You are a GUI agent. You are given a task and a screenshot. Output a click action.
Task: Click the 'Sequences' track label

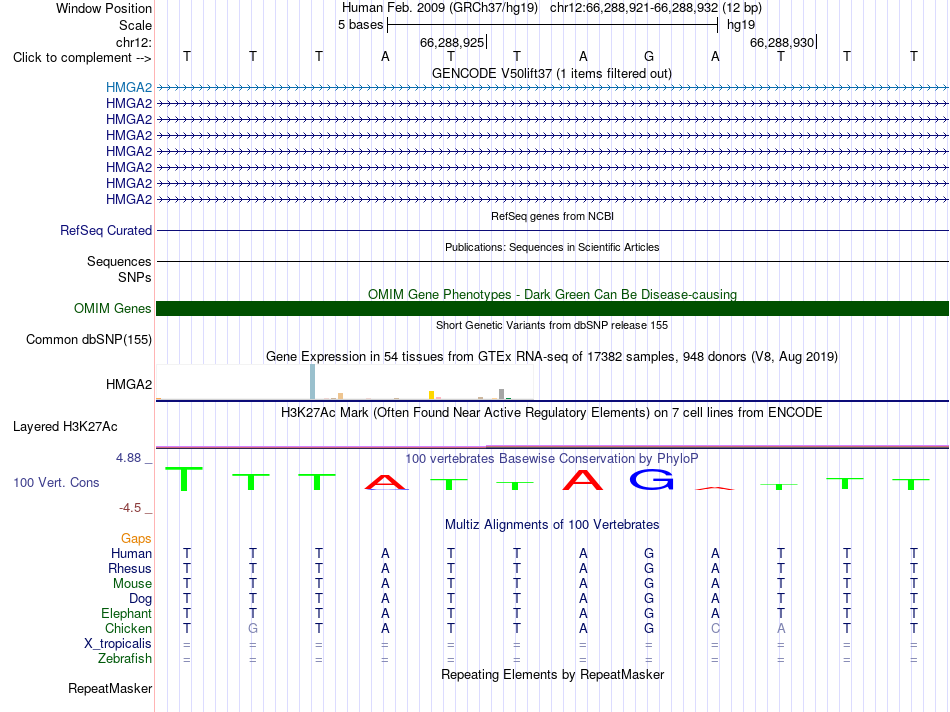coord(119,261)
